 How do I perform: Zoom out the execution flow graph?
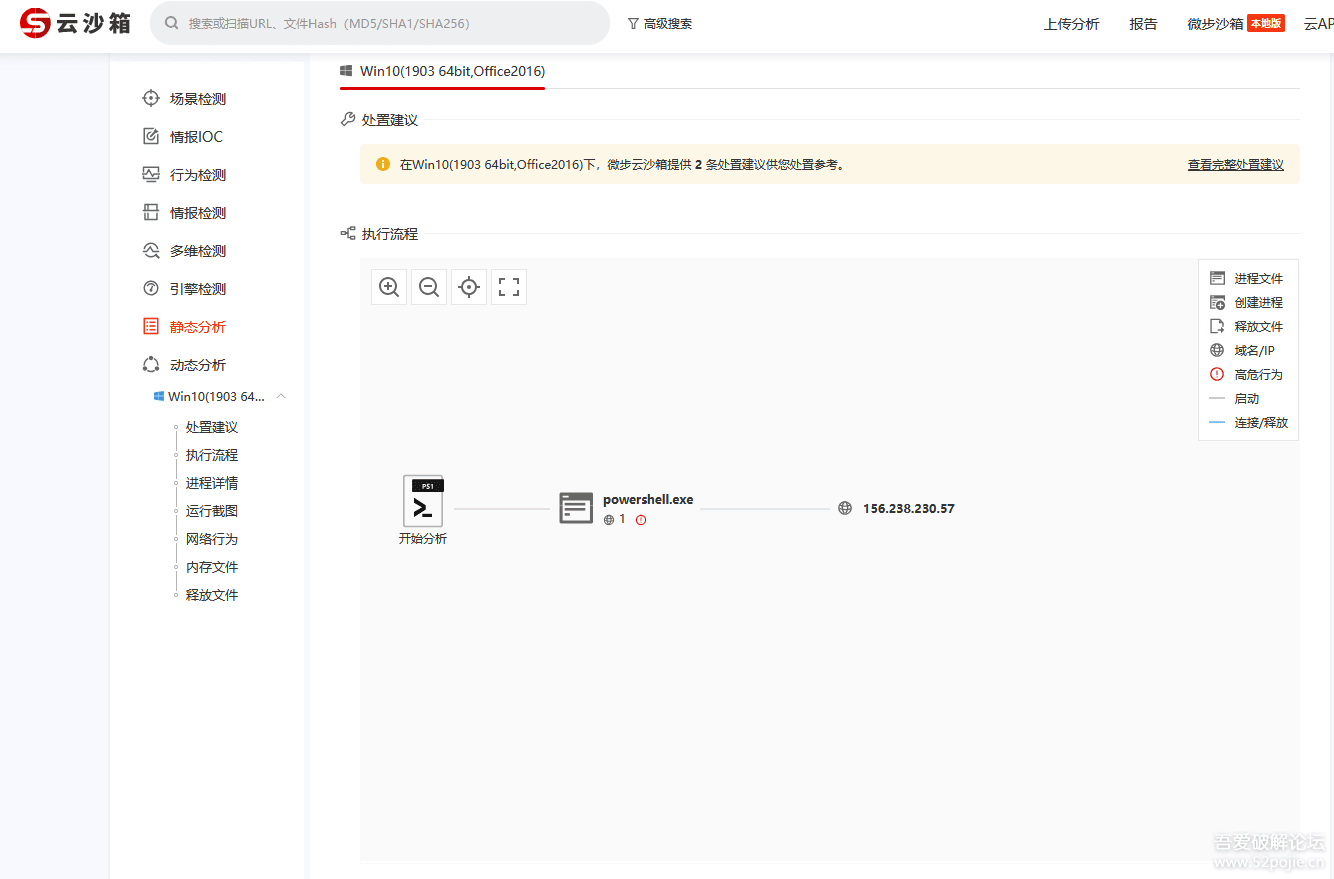[x=429, y=287]
